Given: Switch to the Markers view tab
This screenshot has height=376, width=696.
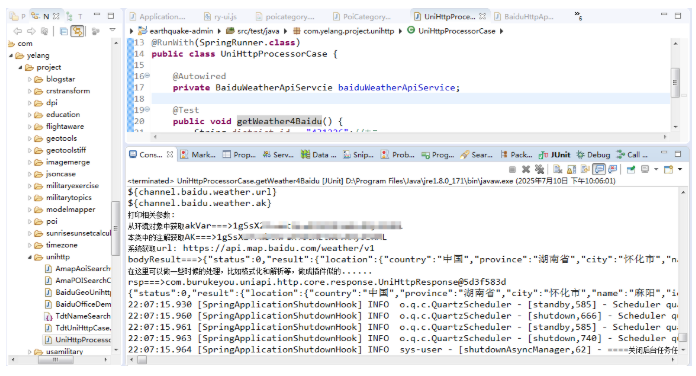Looking at the screenshot, I should pyautogui.click(x=198, y=155).
